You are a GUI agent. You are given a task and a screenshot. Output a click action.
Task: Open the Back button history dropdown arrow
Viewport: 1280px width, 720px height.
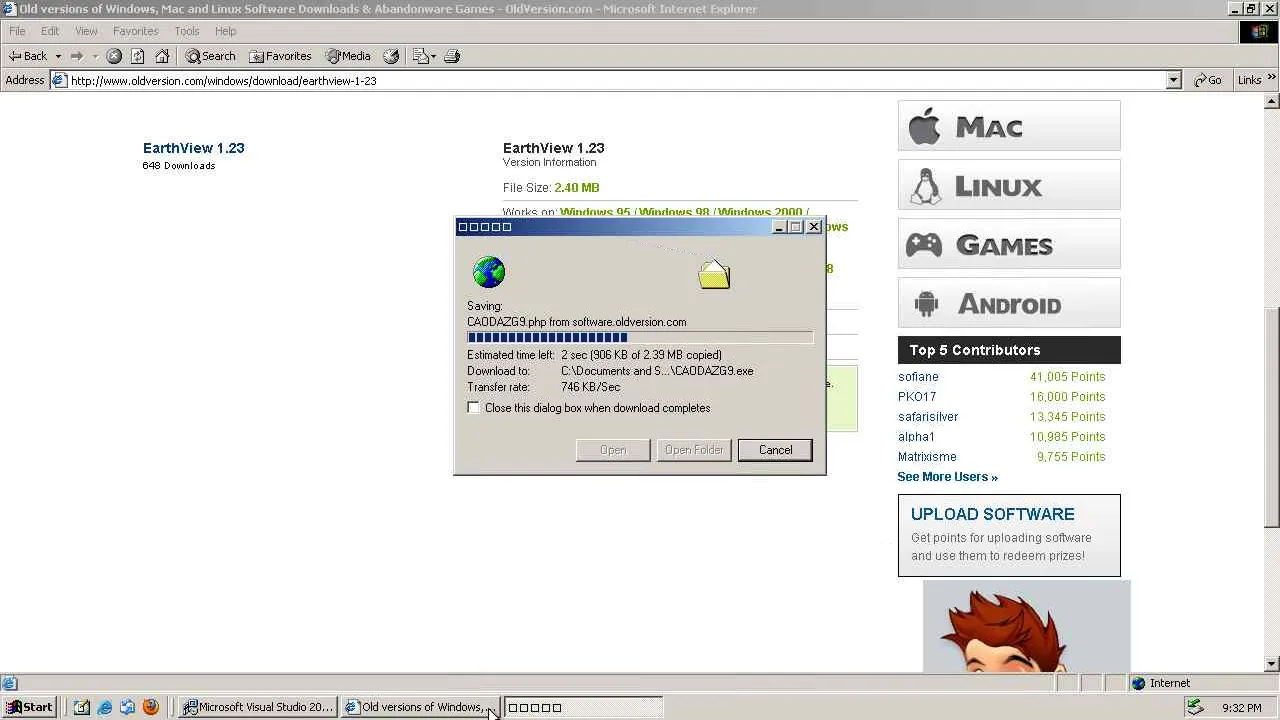pos(58,56)
